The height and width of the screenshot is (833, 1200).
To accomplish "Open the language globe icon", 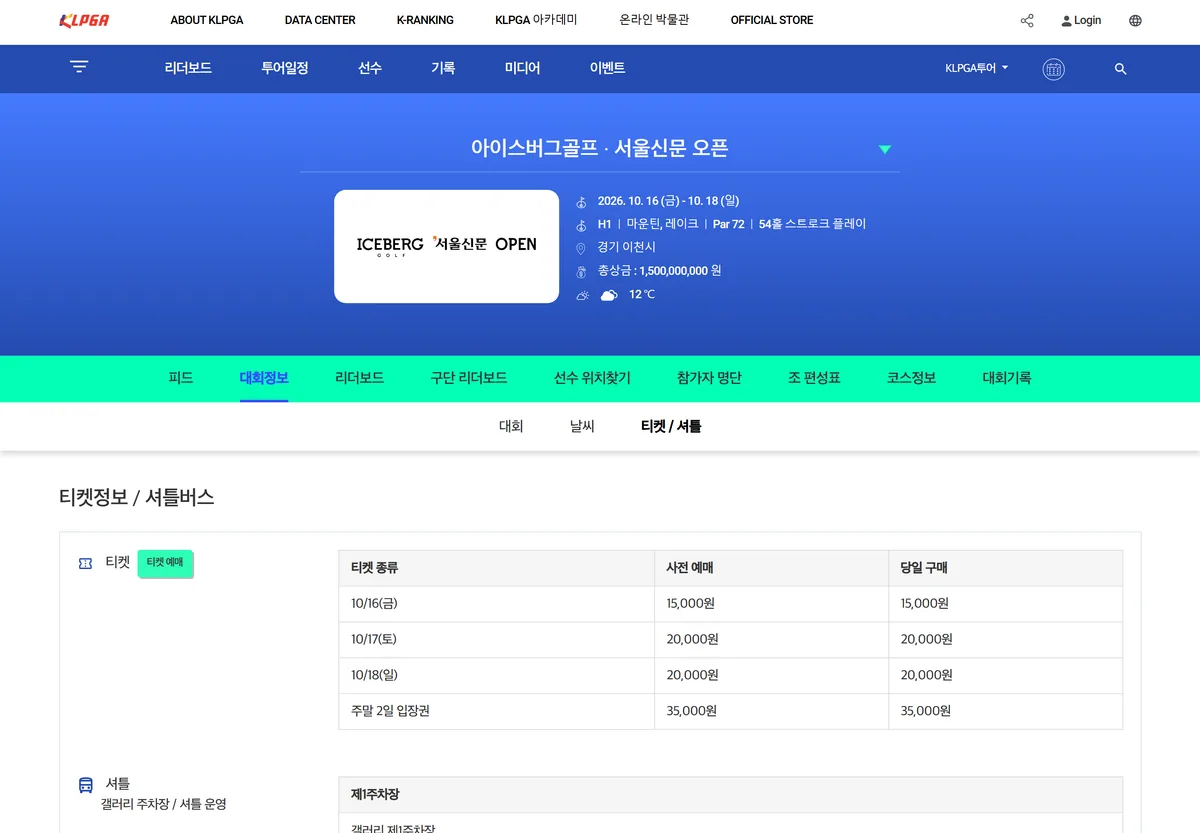I will point(1135,20).
